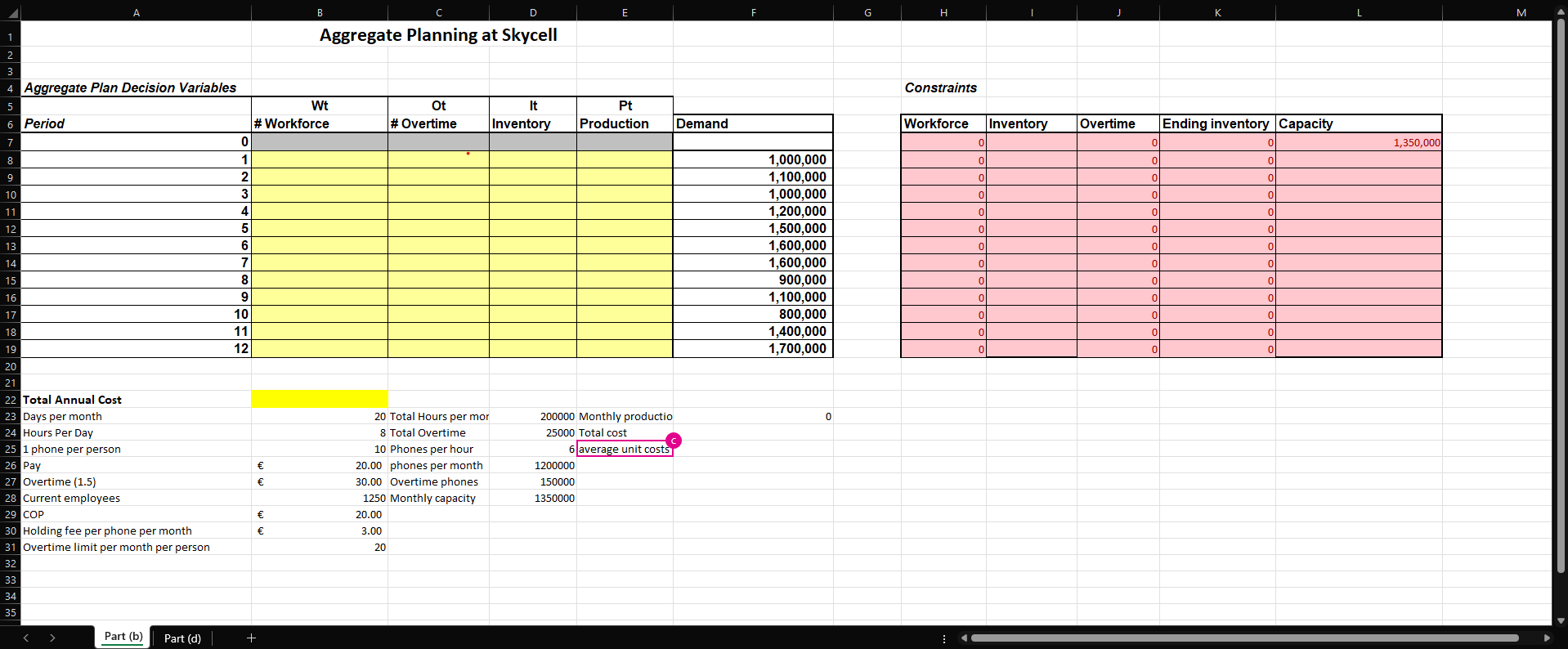Select the 'average unit costs' cell
Screen dimensions: 1568x649
click(624, 450)
